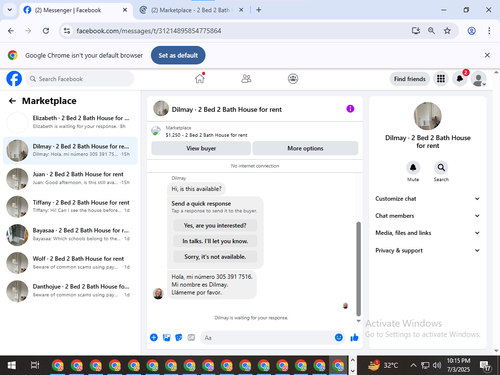Click Set as default button
The image size is (500, 375).
click(178, 55)
